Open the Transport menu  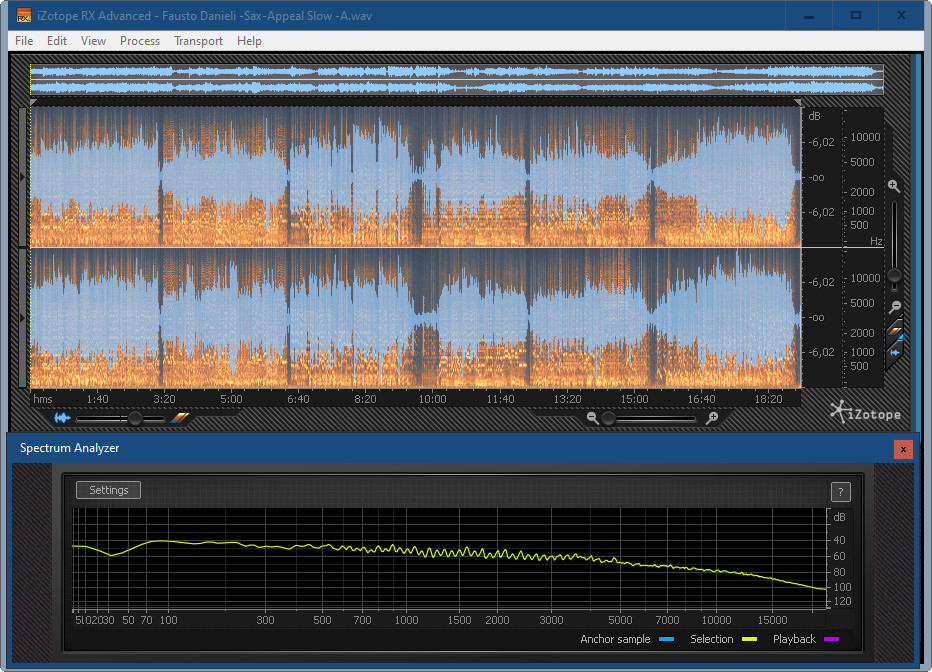click(198, 41)
